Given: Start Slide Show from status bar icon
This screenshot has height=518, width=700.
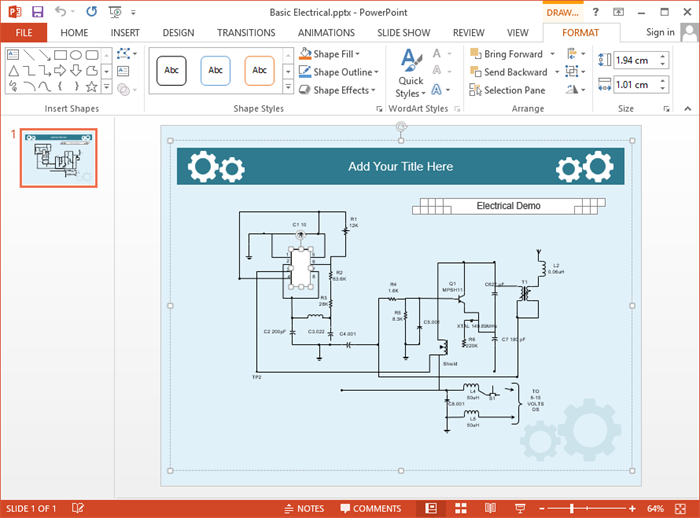Looking at the screenshot, I should (x=518, y=508).
